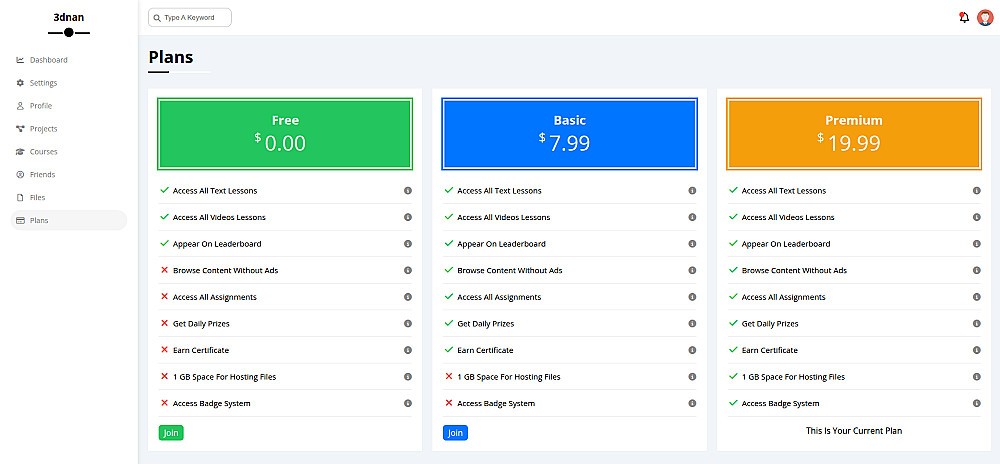Image resolution: width=1000 pixels, height=464 pixels.
Task: Show info for Basic plan Access All Assignments
Action: coord(692,297)
